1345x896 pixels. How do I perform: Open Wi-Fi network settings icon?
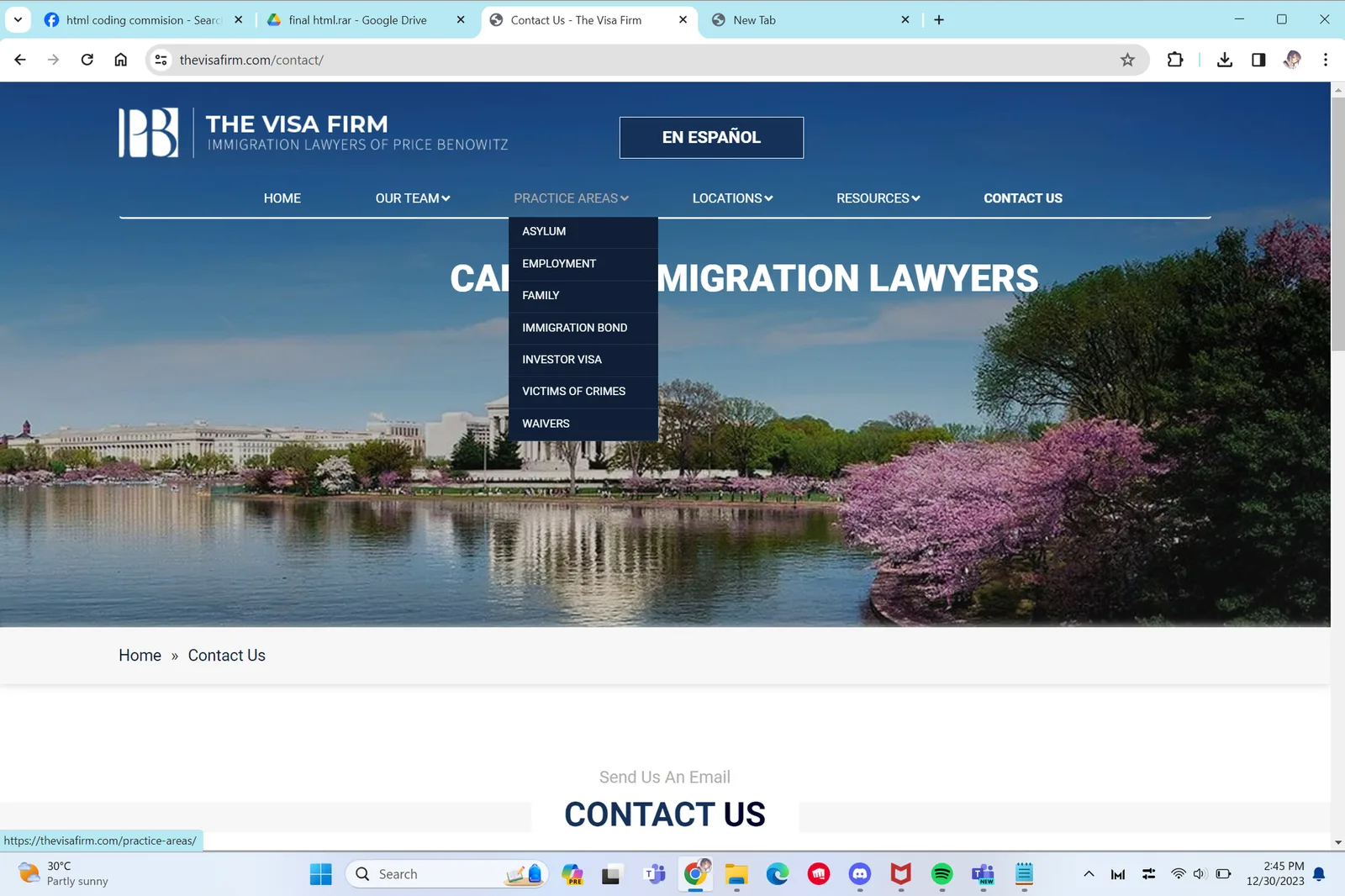point(1178,874)
